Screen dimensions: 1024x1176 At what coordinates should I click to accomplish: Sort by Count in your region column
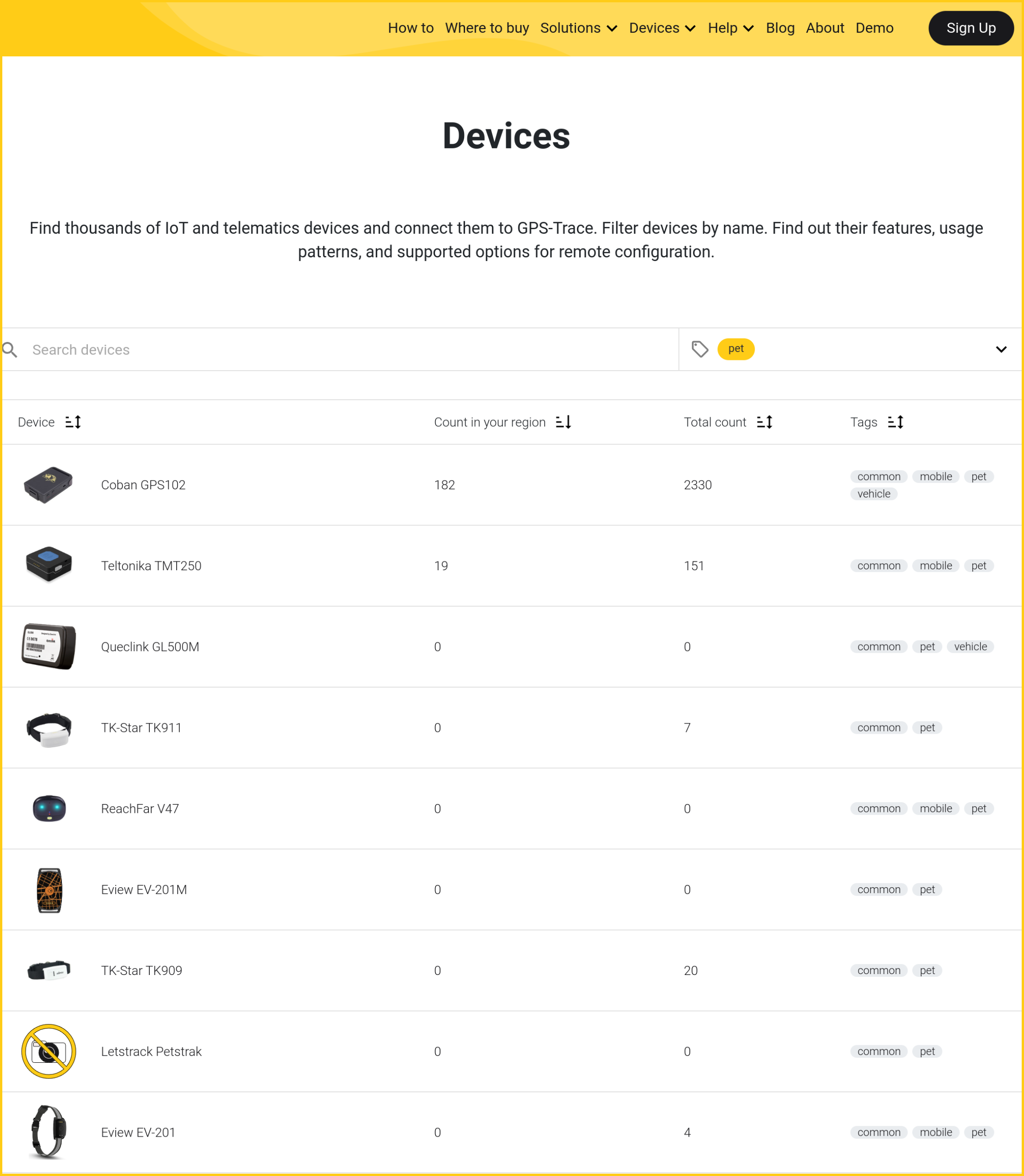[565, 421]
